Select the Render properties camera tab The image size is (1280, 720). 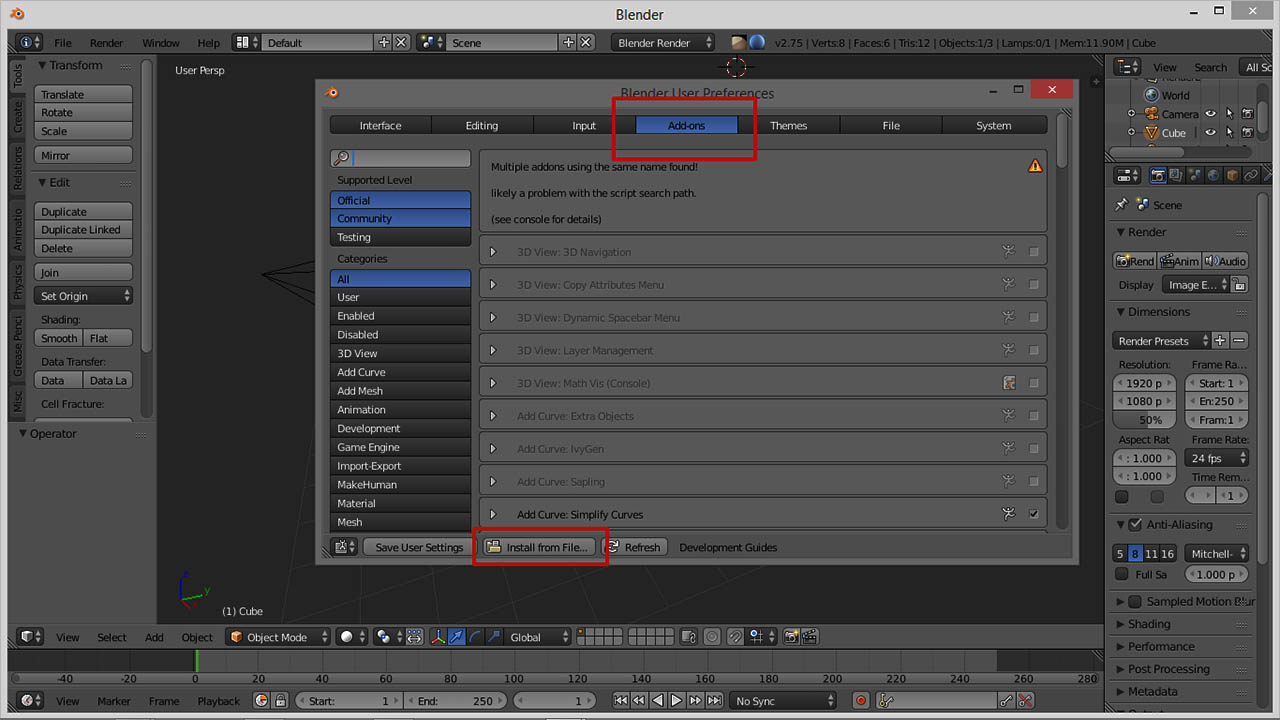pos(1158,176)
